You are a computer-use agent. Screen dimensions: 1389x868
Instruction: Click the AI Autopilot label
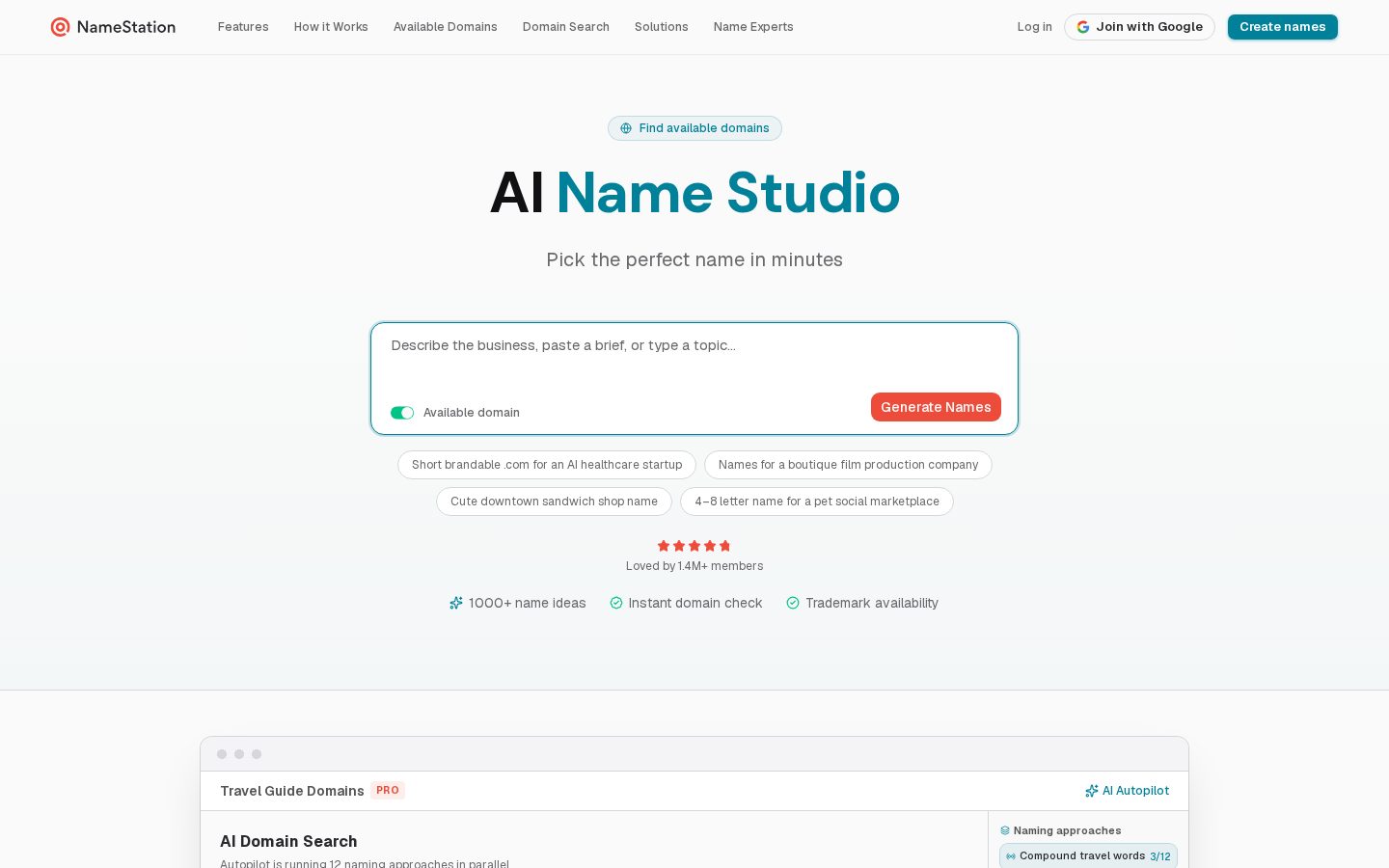coord(1135,791)
